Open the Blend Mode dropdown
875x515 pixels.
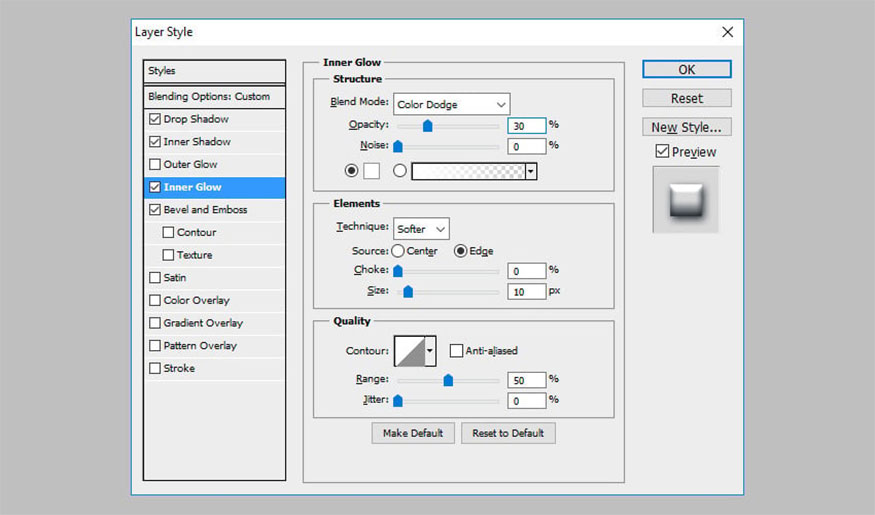[x=451, y=104]
